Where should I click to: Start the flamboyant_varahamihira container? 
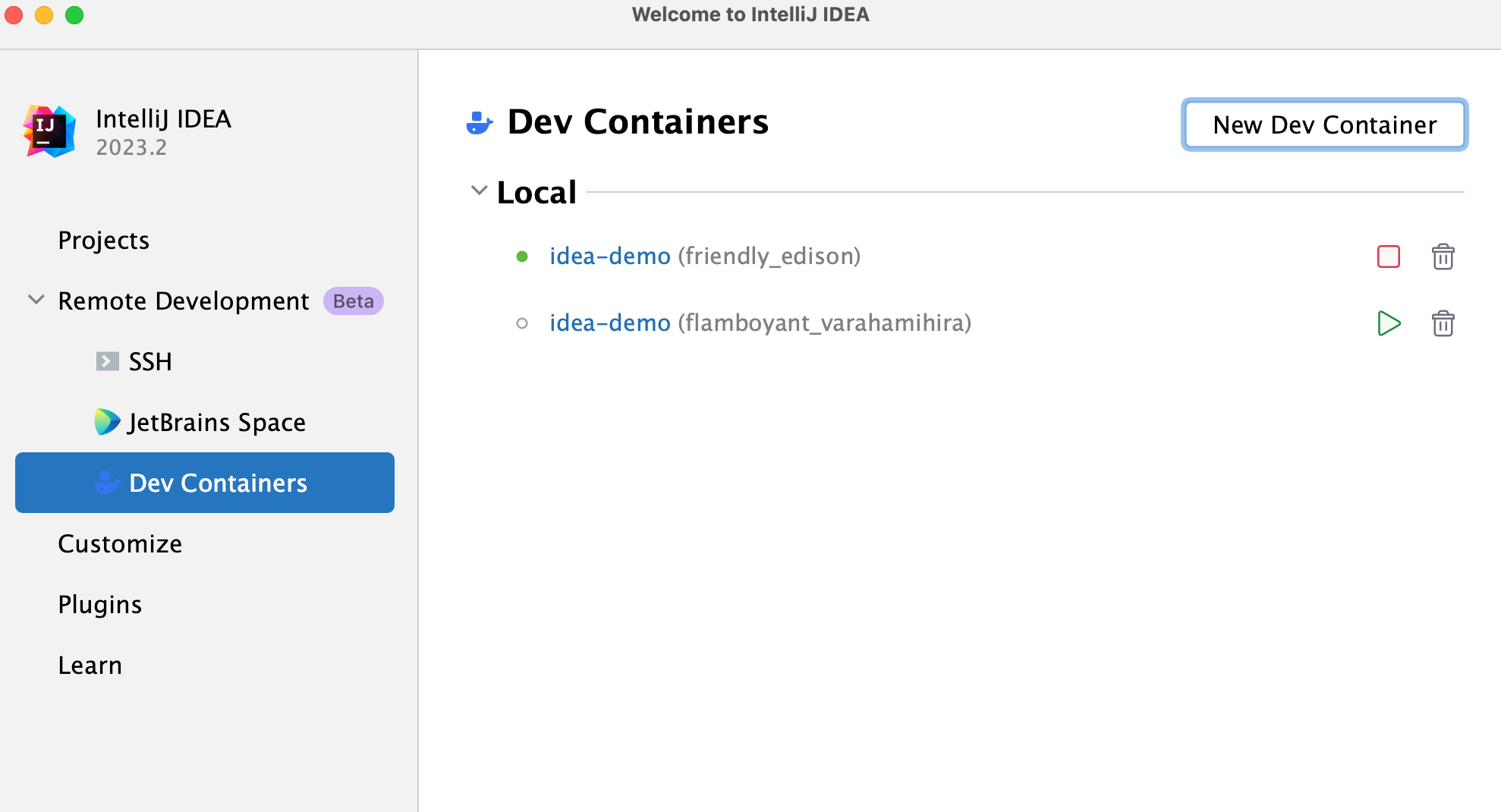click(x=1389, y=323)
